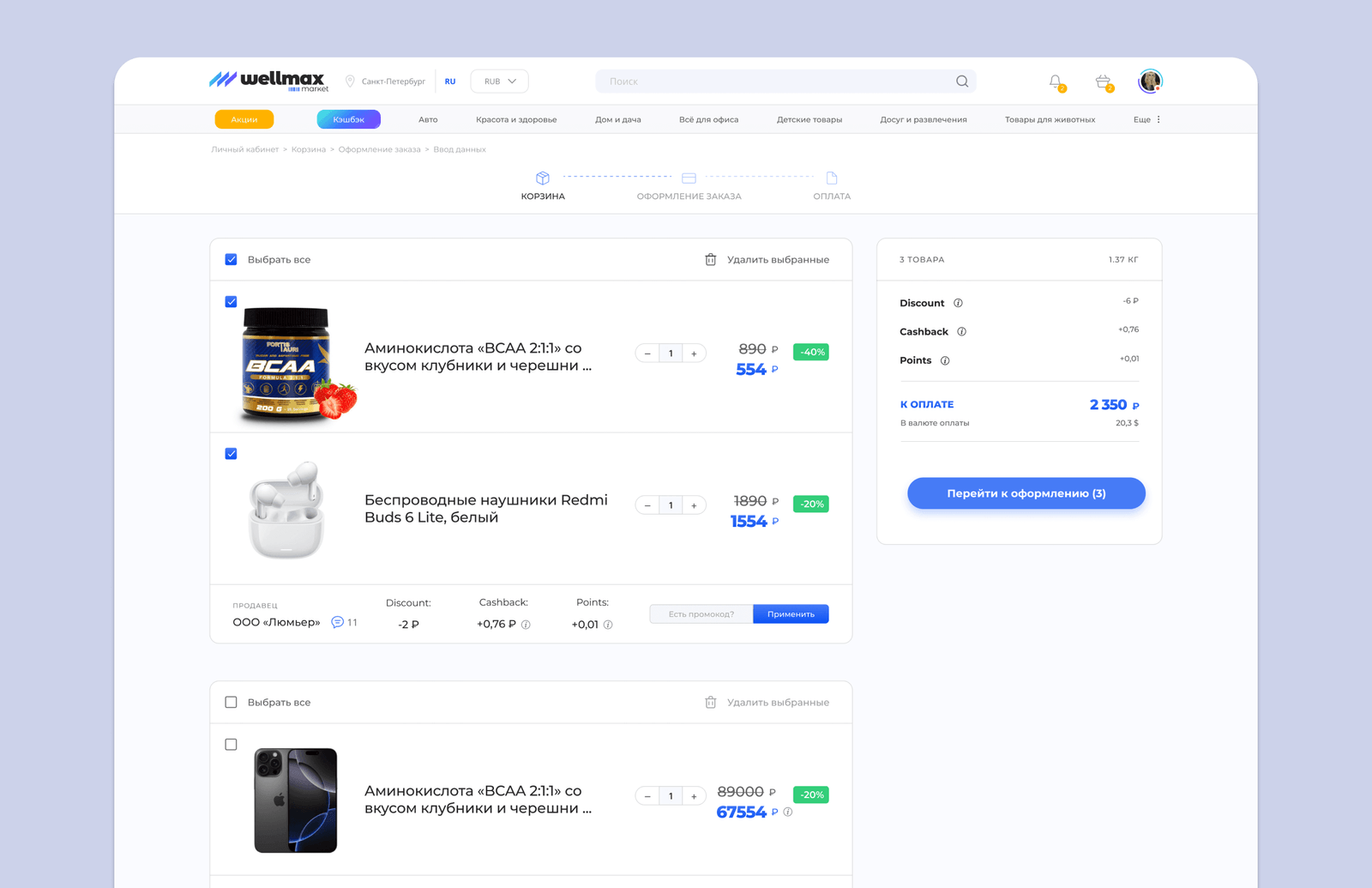Click Удалить выбранные in first seller block
1372x888 pixels.
click(x=778, y=260)
